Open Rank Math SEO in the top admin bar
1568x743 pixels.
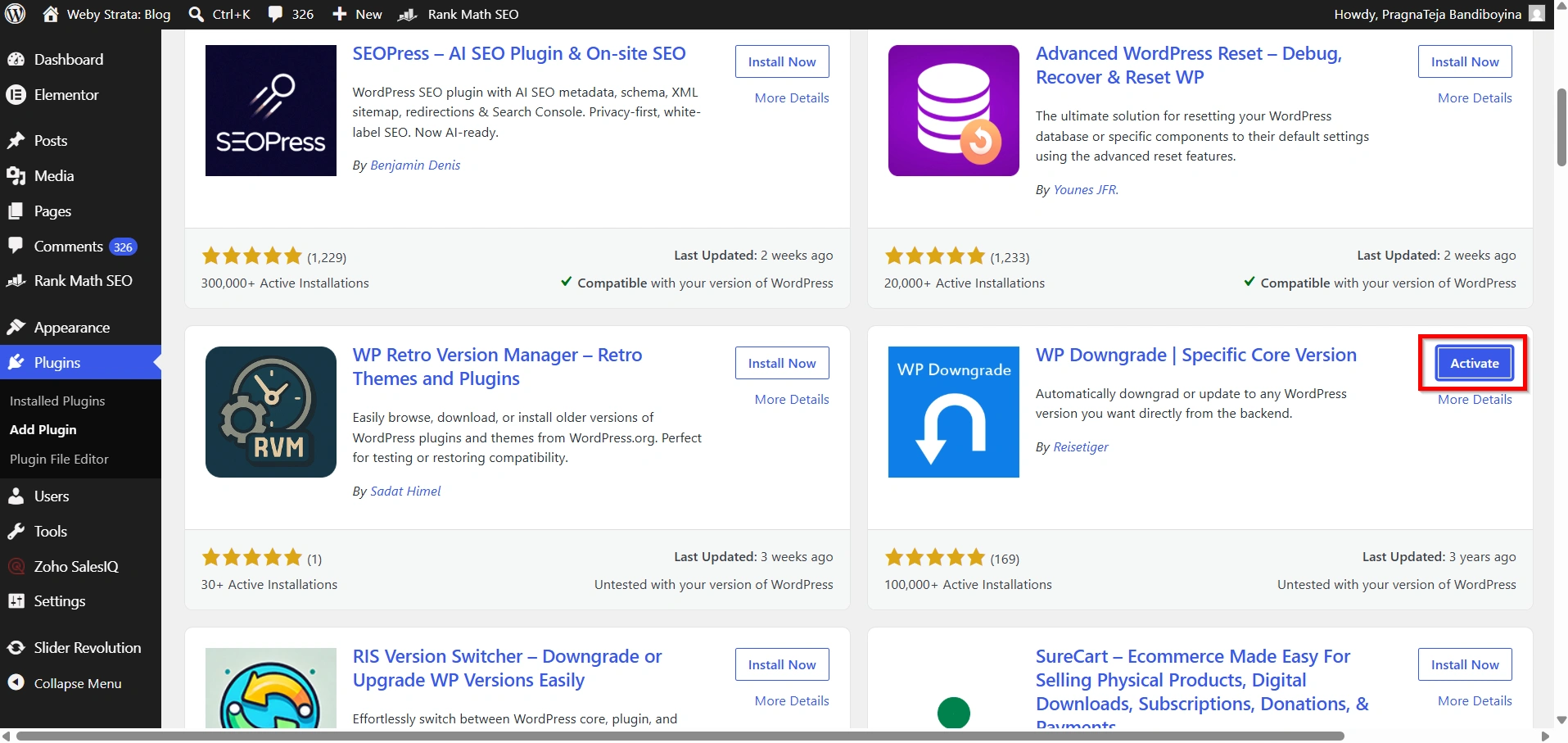pos(459,14)
